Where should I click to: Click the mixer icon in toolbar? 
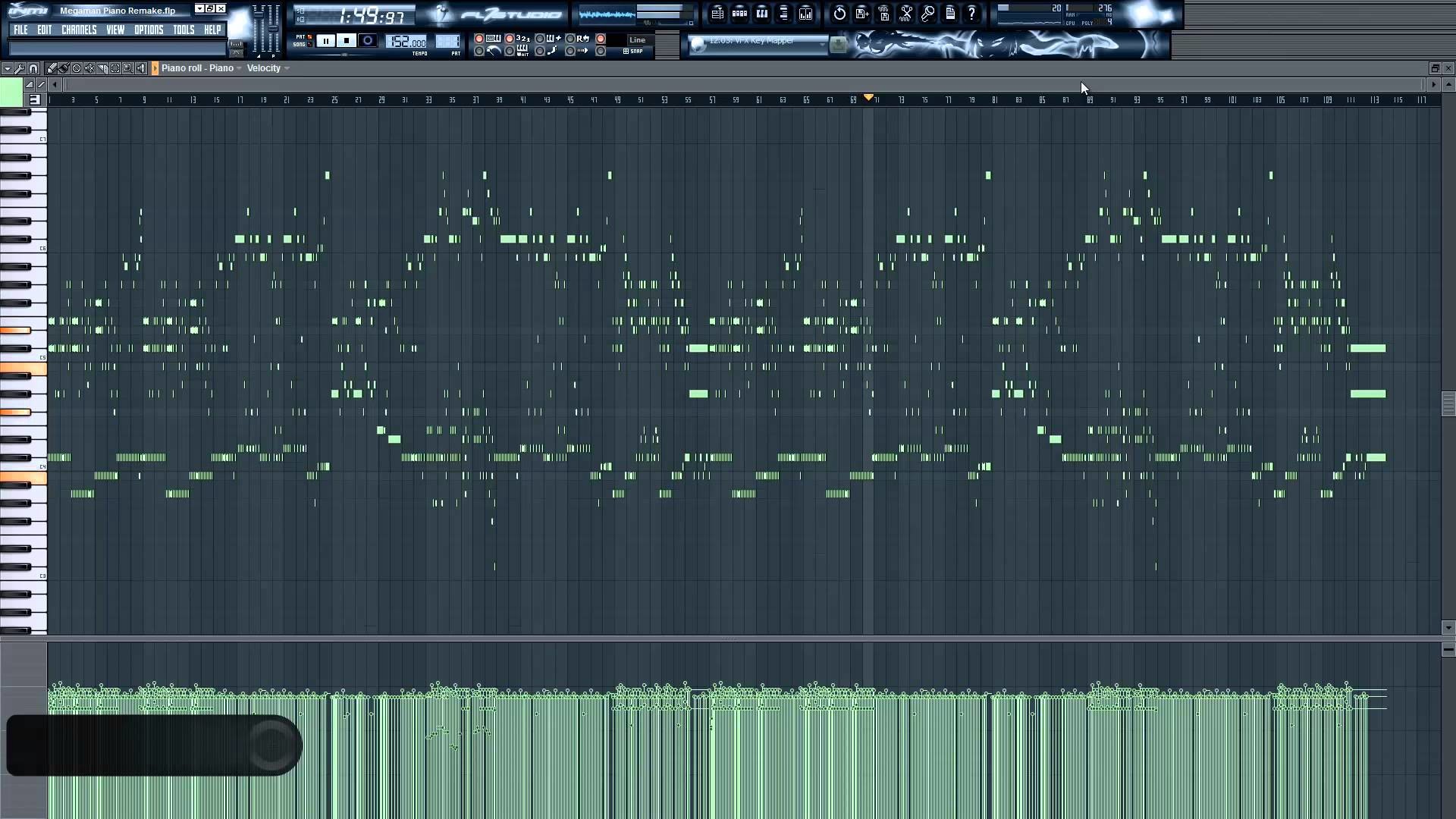point(806,13)
